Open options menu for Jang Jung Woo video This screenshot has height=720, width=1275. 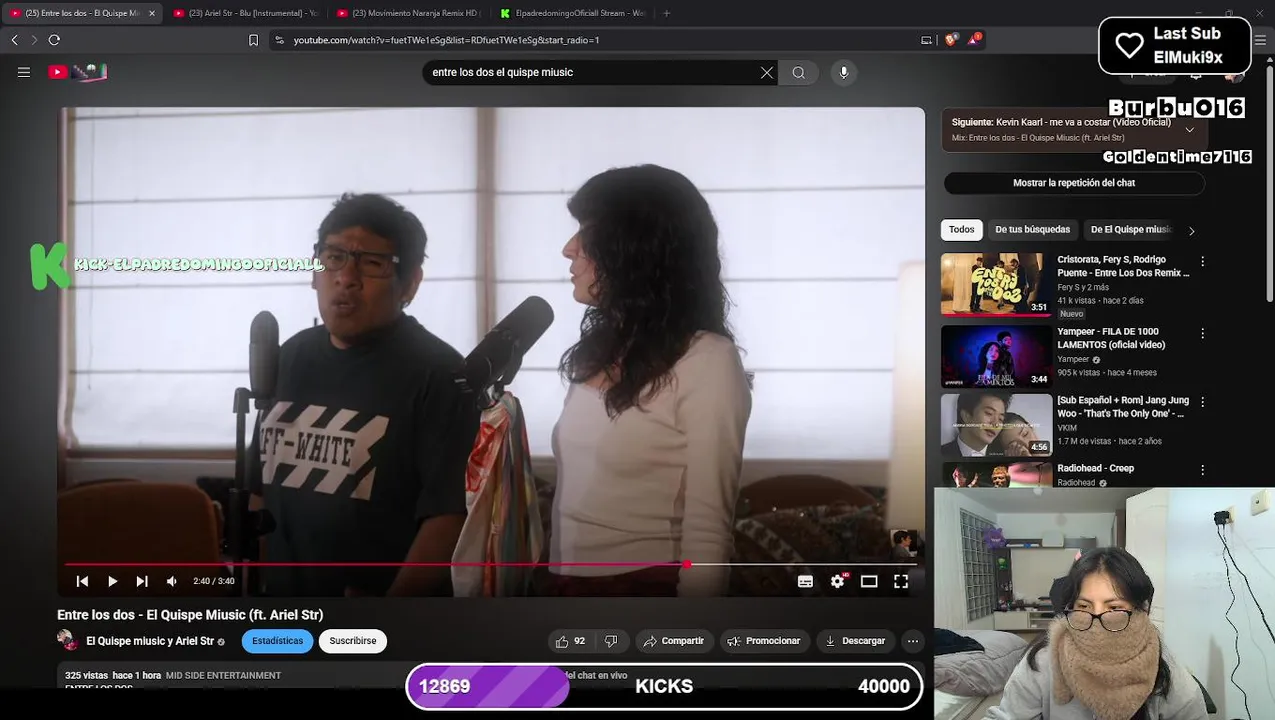tap(1202, 402)
